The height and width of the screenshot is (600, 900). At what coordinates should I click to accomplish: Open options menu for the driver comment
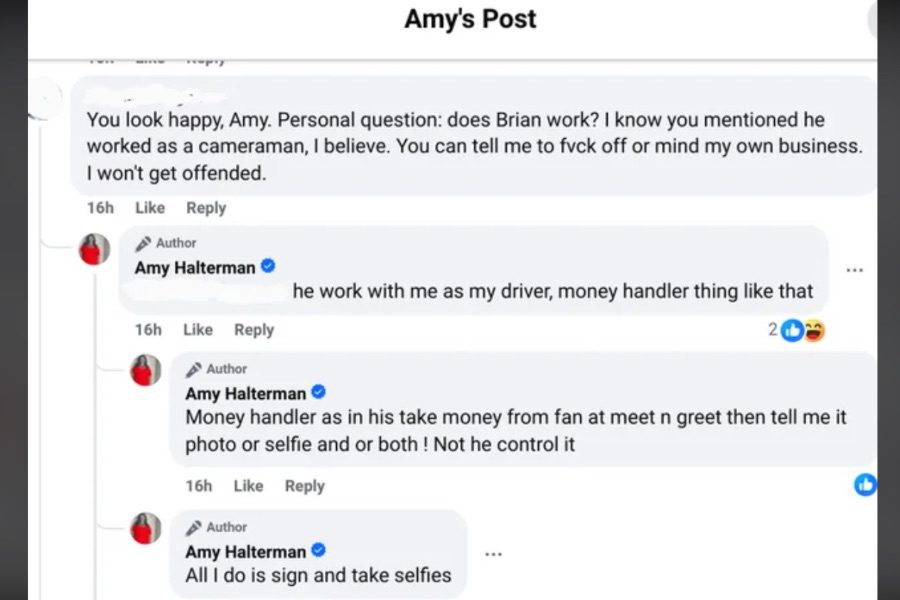(854, 270)
